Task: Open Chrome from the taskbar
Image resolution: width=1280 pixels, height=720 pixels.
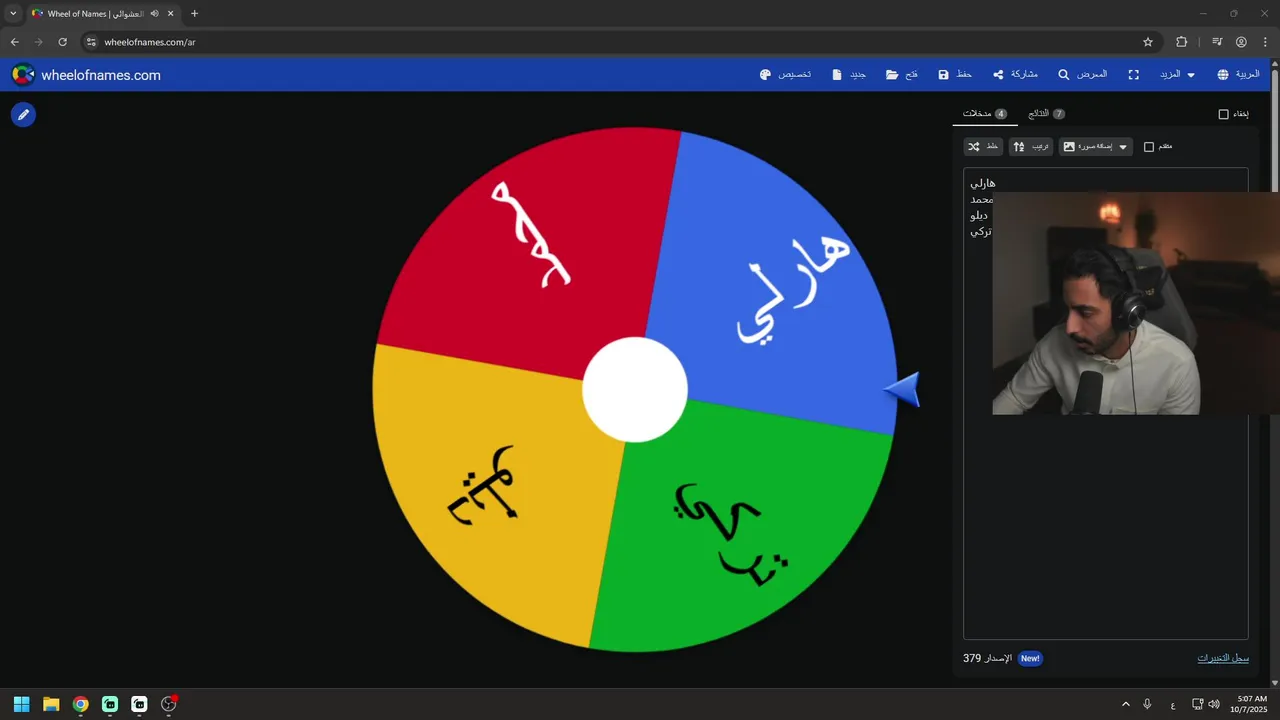Action: tap(80, 704)
